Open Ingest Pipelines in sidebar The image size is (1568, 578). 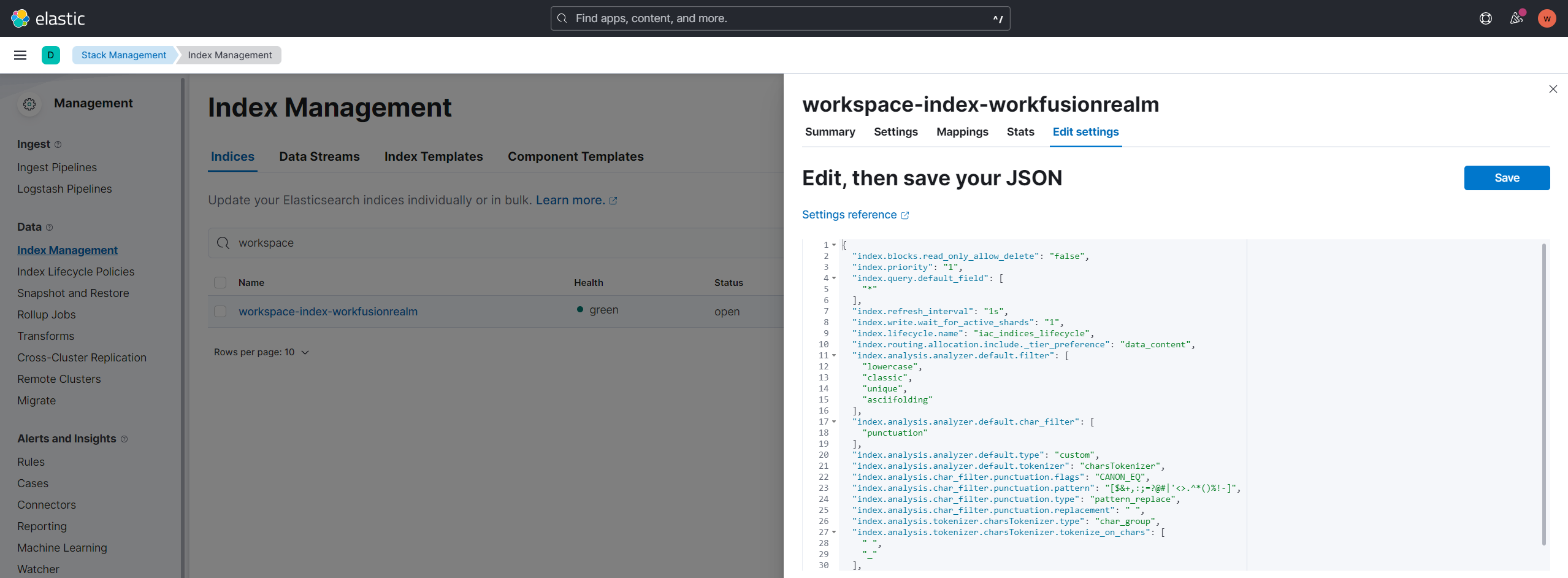coord(57,168)
